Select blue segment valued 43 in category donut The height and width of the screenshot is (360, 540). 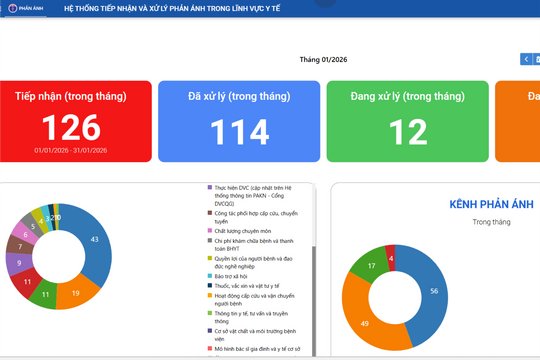click(95, 239)
